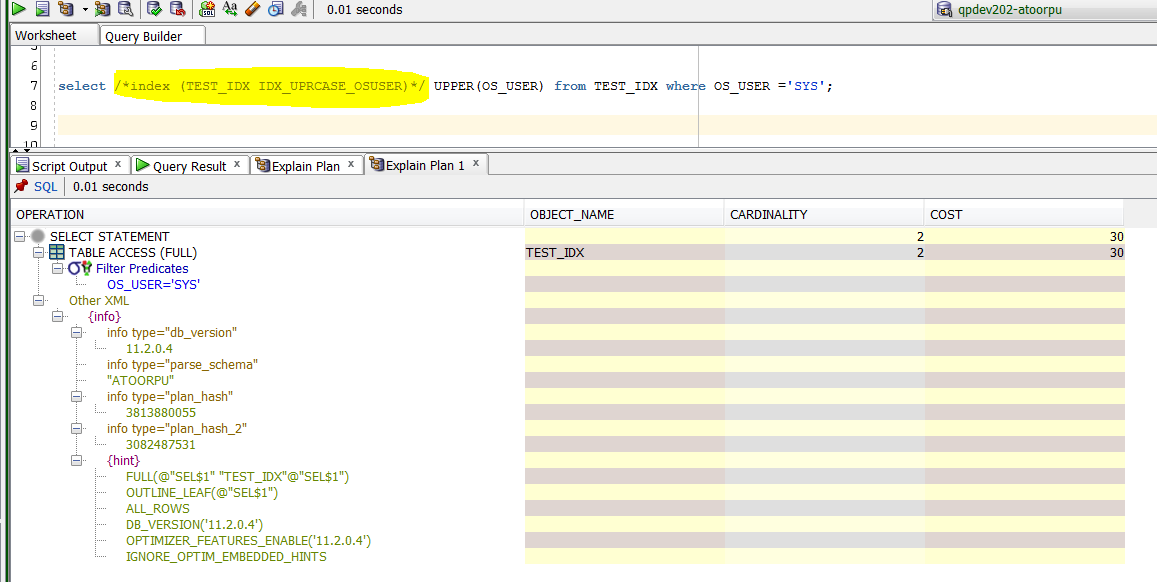This screenshot has width=1157, height=582.
Task: Collapse the TABLE ACCESS (FULL) node
Action: pyautogui.click(x=38, y=253)
